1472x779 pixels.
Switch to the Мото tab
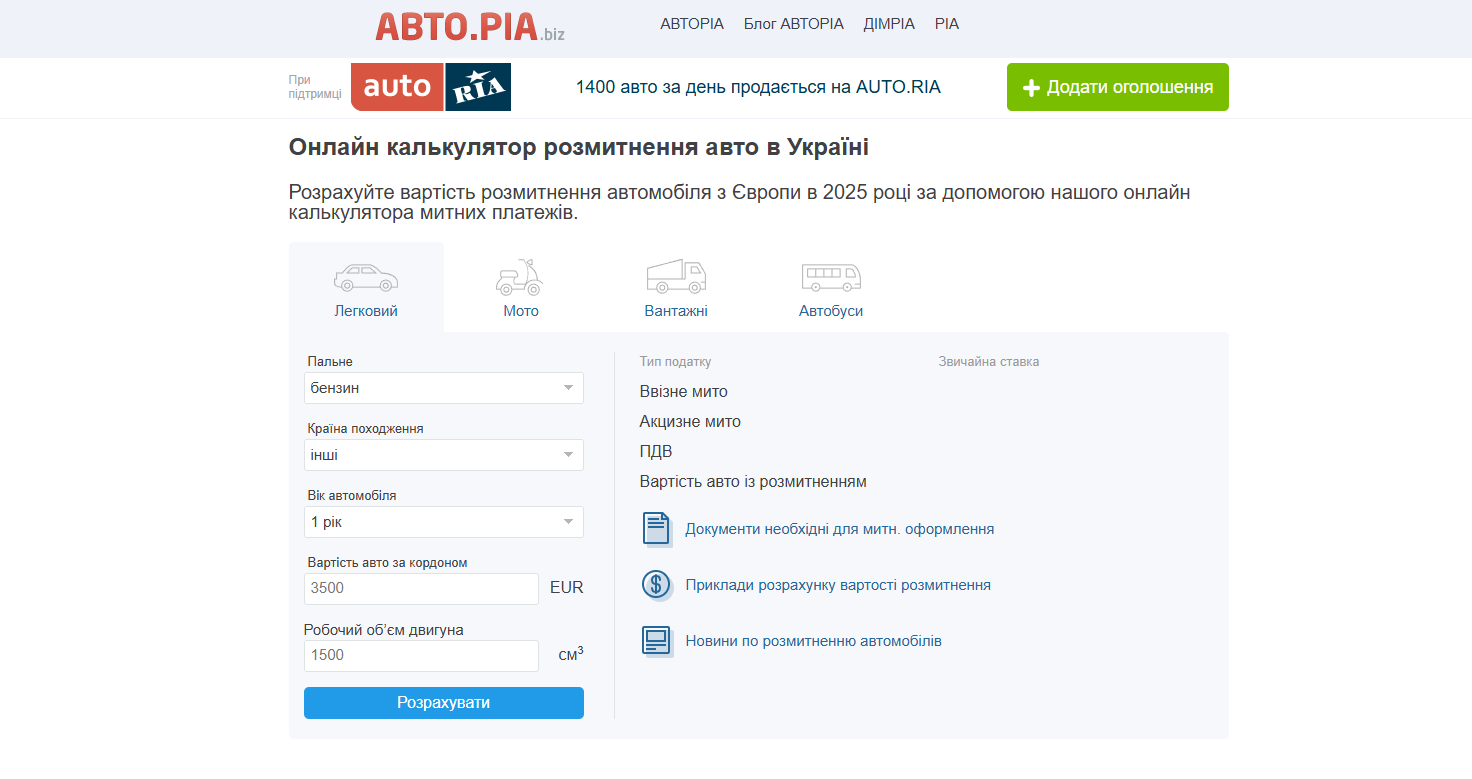521,311
